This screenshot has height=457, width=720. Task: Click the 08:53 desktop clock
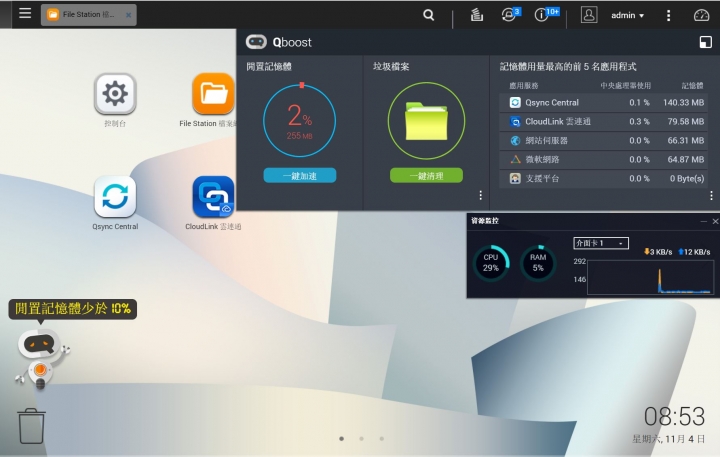(x=674, y=417)
